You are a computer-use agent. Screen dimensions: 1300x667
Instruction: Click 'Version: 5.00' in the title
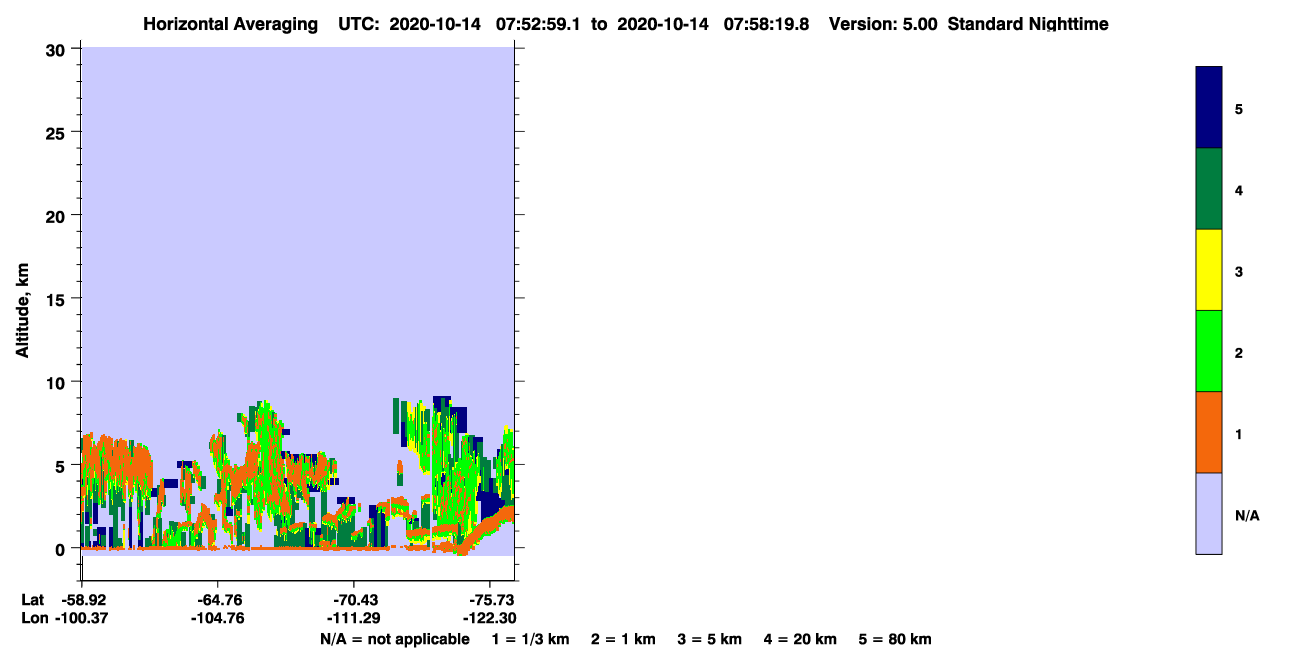click(883, 24)
